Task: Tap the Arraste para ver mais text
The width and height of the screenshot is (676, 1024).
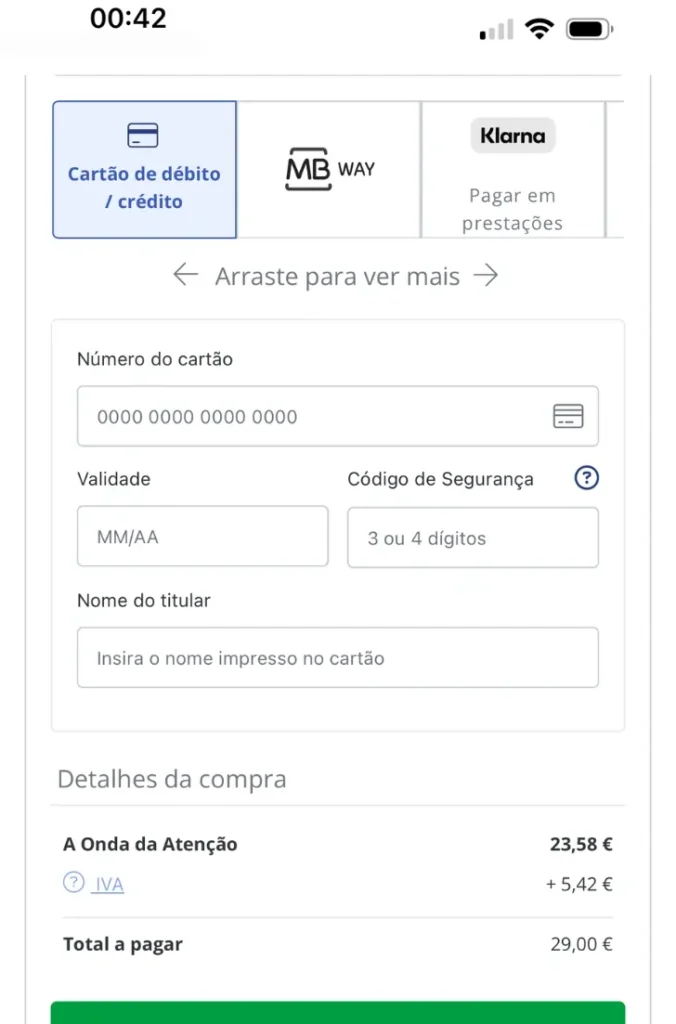Action: coord(337,276)
